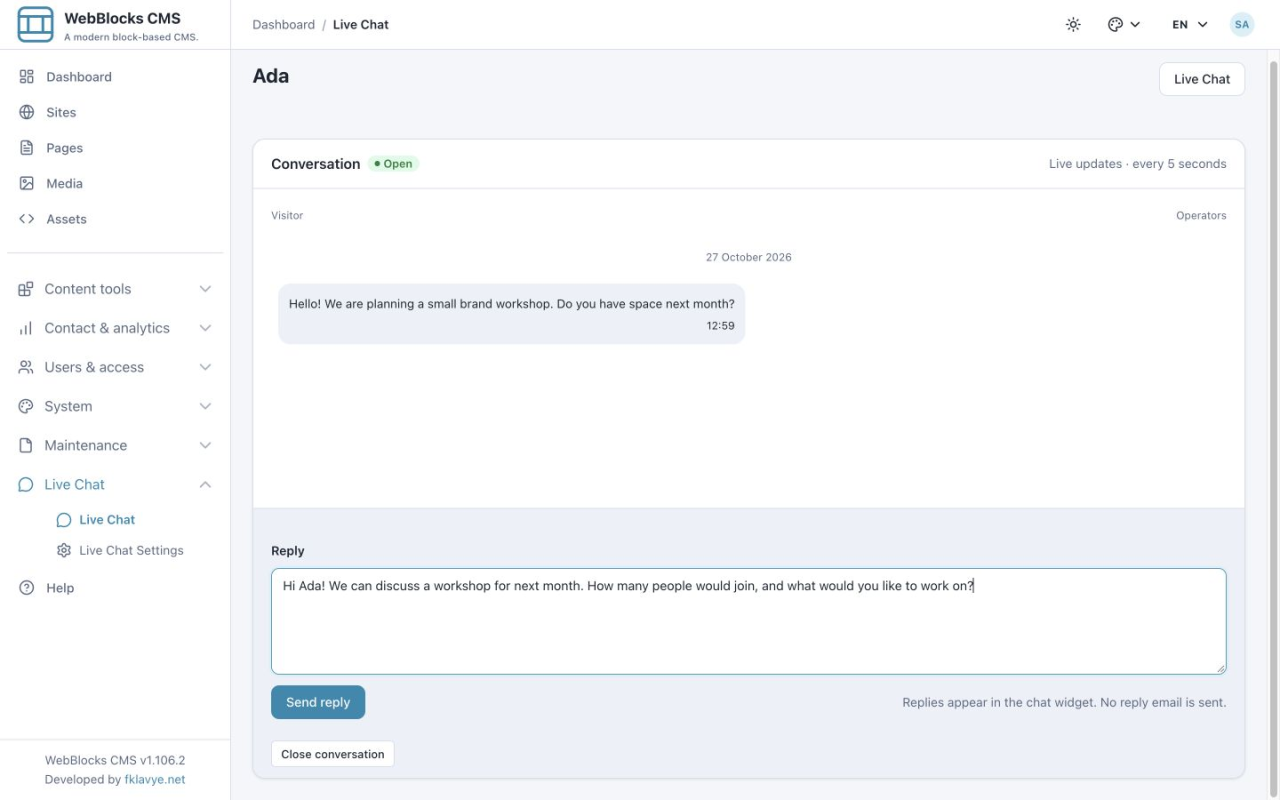
Task: Click the Contact & analytics bar-chart icon
Action: (x=26, y=328)
